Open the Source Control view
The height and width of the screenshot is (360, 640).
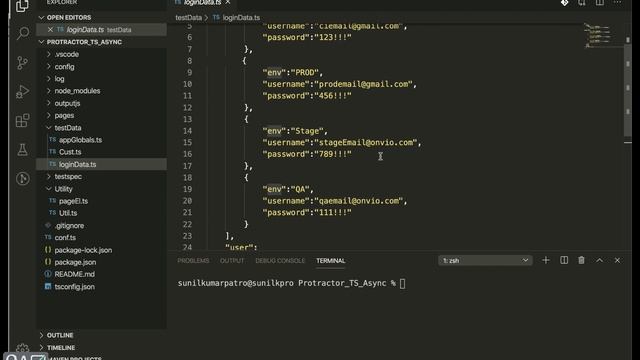22,62
